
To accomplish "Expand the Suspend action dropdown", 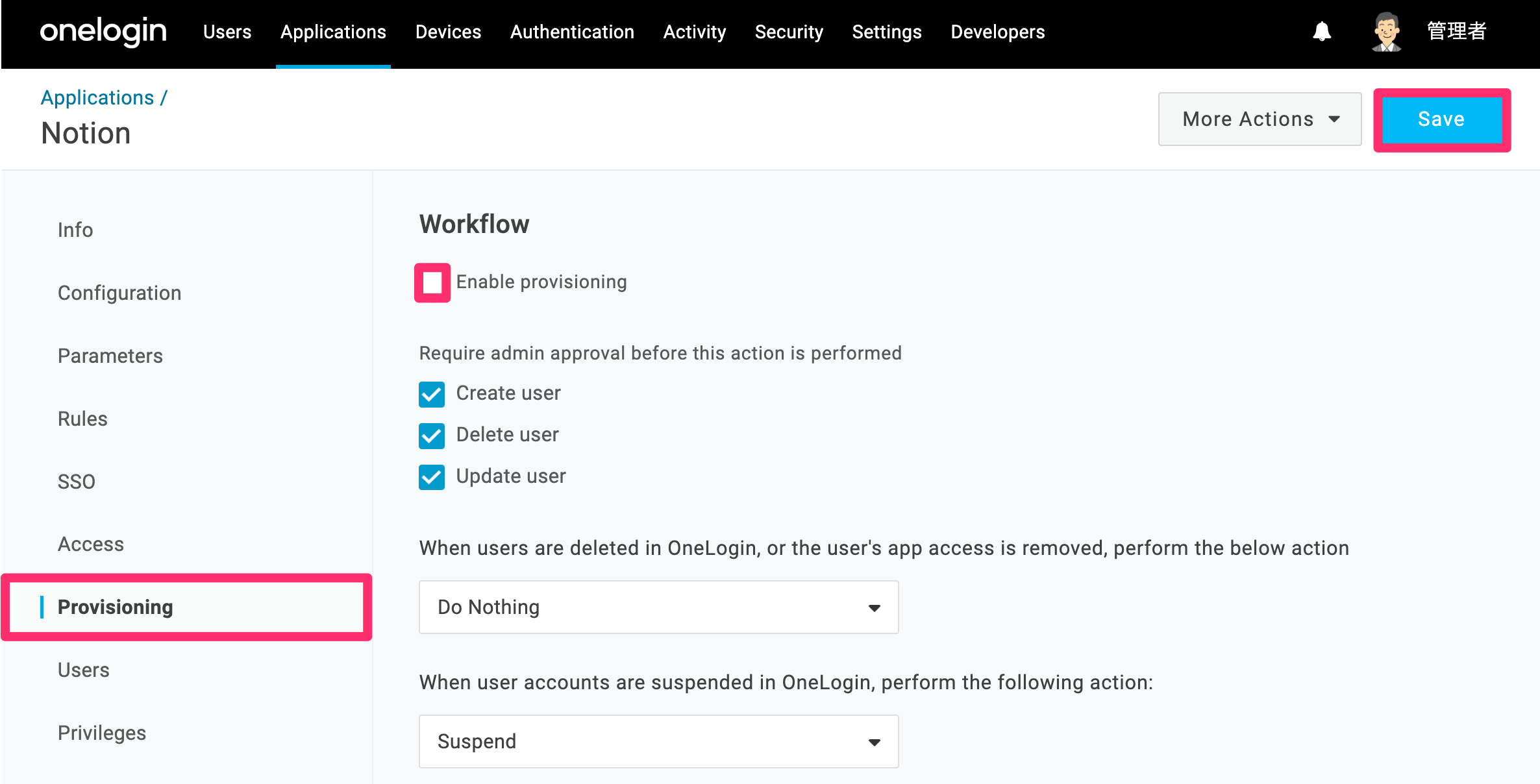I will (658, 741).
